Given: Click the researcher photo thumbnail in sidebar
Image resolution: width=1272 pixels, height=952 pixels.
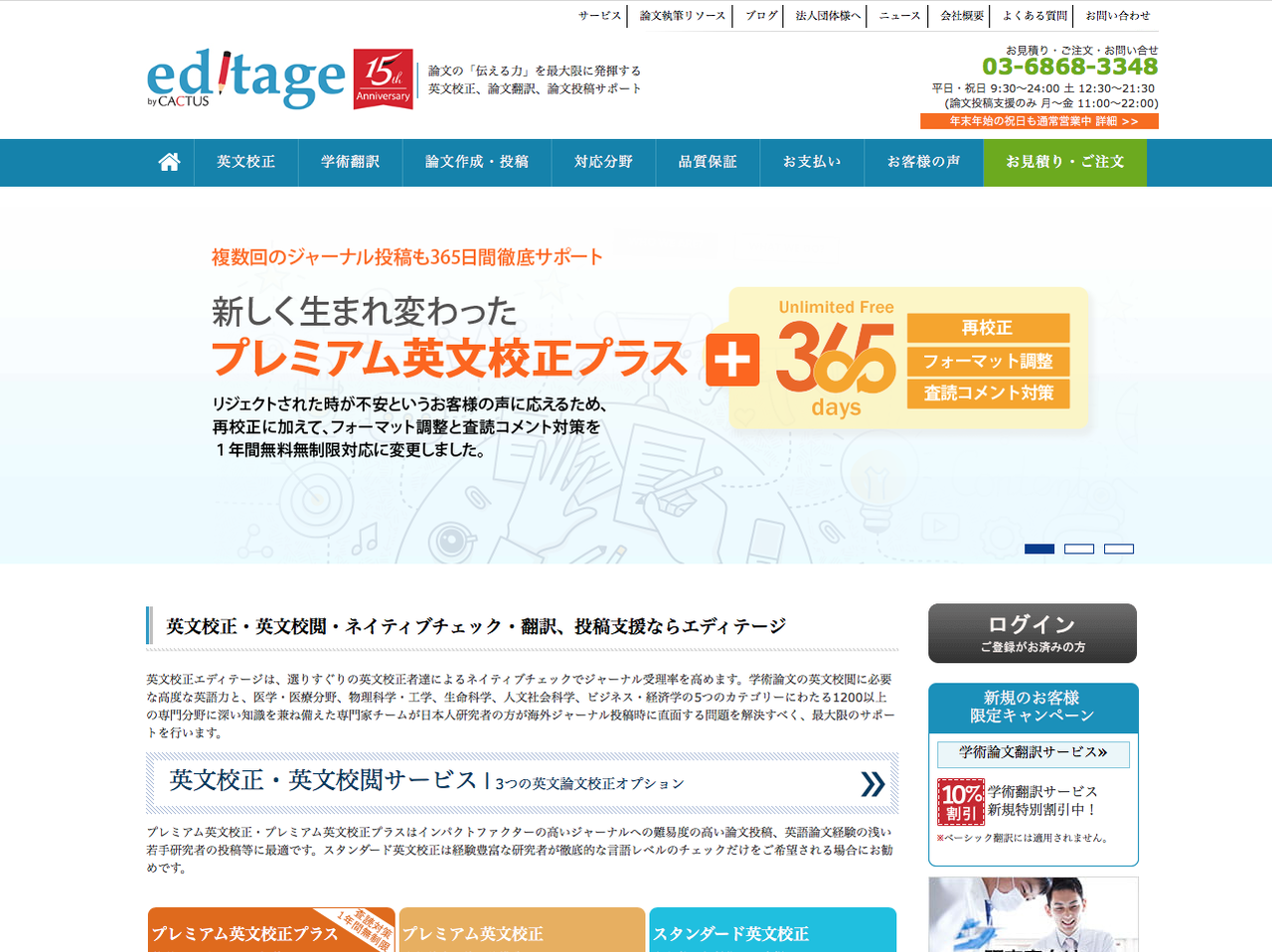Looking at the screenshot, I should tap(1033, 914).
